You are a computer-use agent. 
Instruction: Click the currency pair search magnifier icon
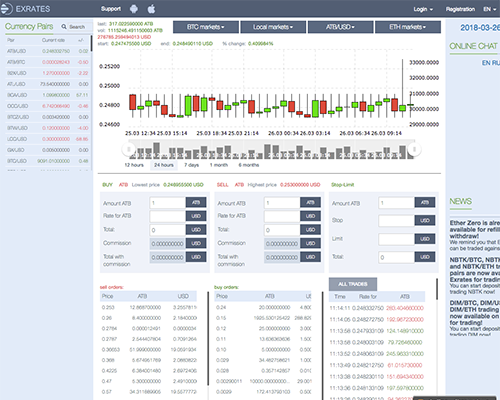click(64, 26)
